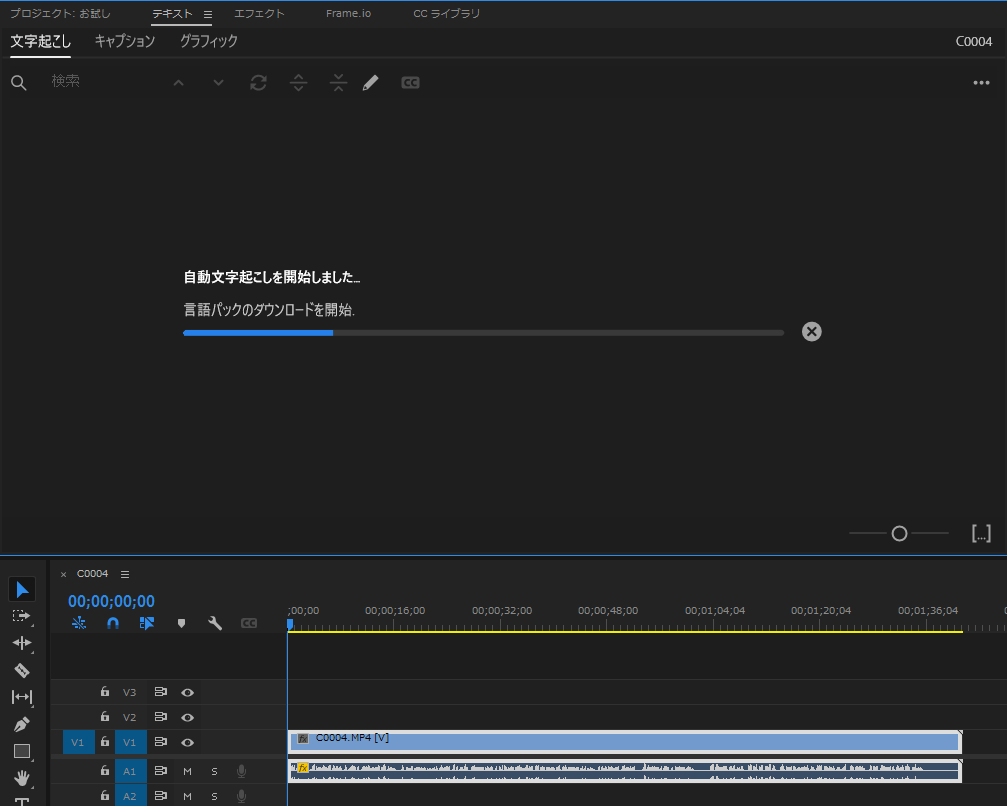
Task: Select the Razor tool in the toolbar
Action: pyautogui.click(x=21, y=670)
